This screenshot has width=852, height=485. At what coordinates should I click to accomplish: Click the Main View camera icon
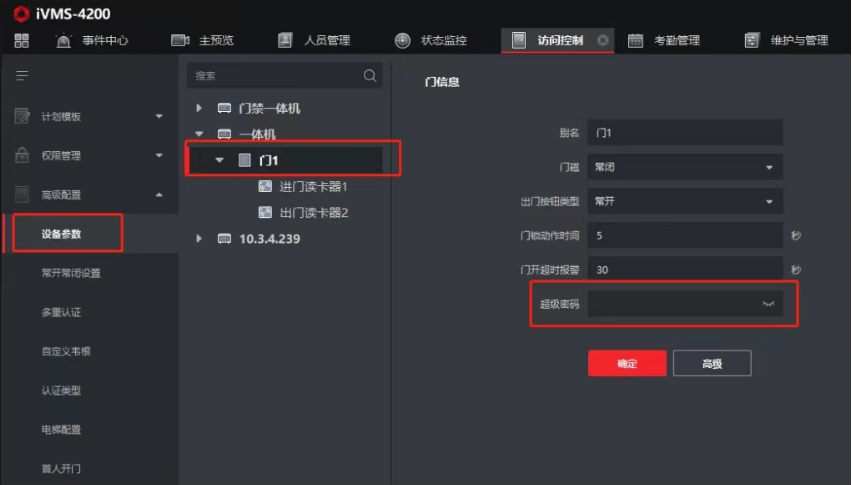tap(180, 40)
